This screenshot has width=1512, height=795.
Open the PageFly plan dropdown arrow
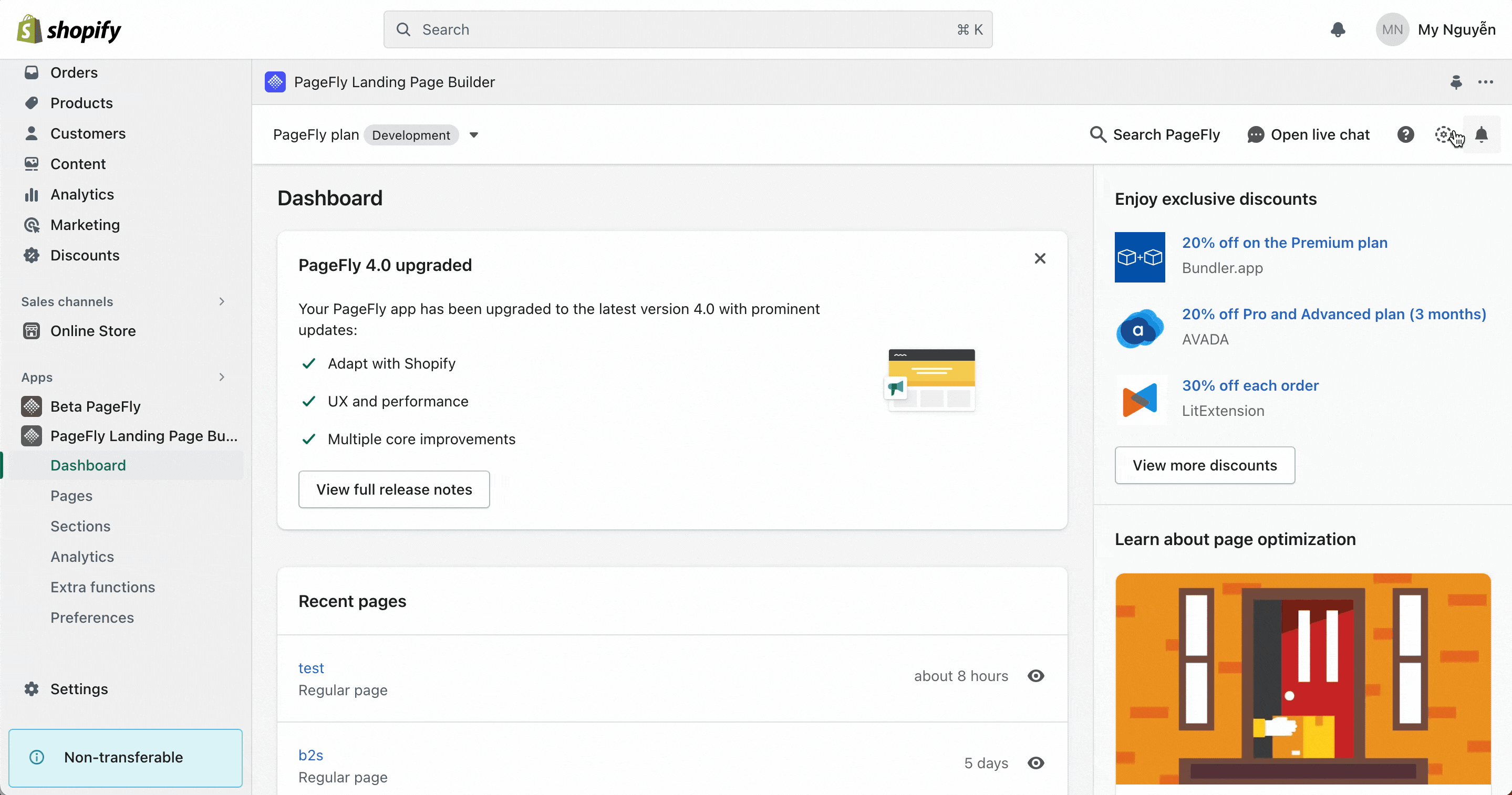tap(474, 135)
